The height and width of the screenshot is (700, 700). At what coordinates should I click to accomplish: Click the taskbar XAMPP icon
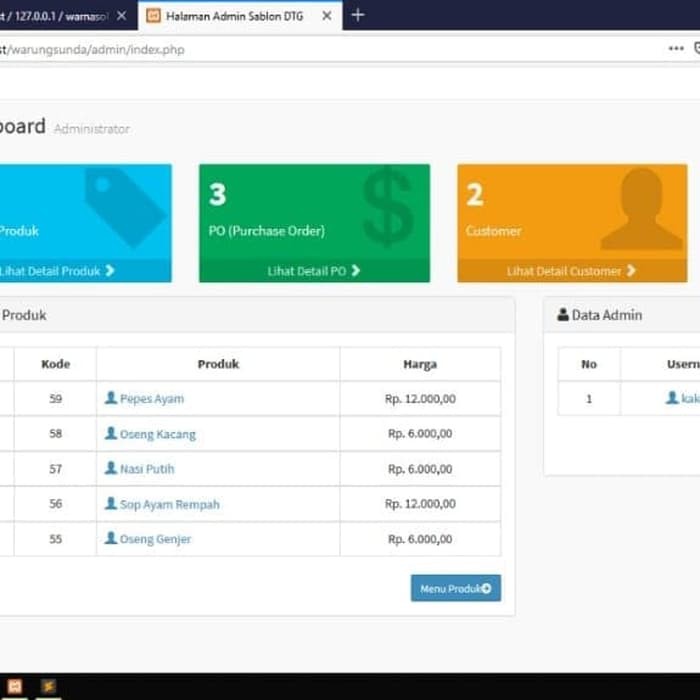(x=48, y=687)
